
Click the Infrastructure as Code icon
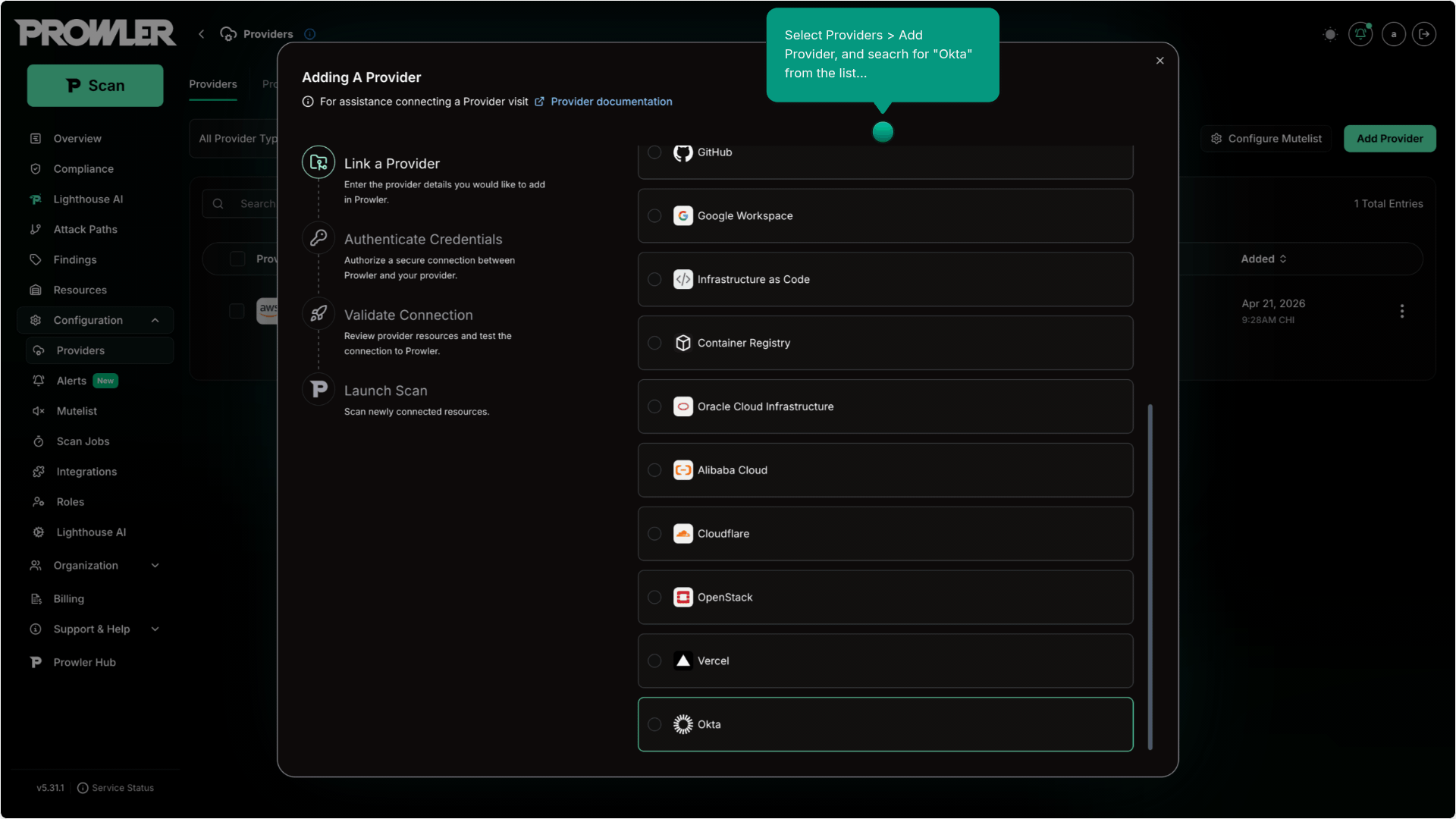[x=683, y=280]
